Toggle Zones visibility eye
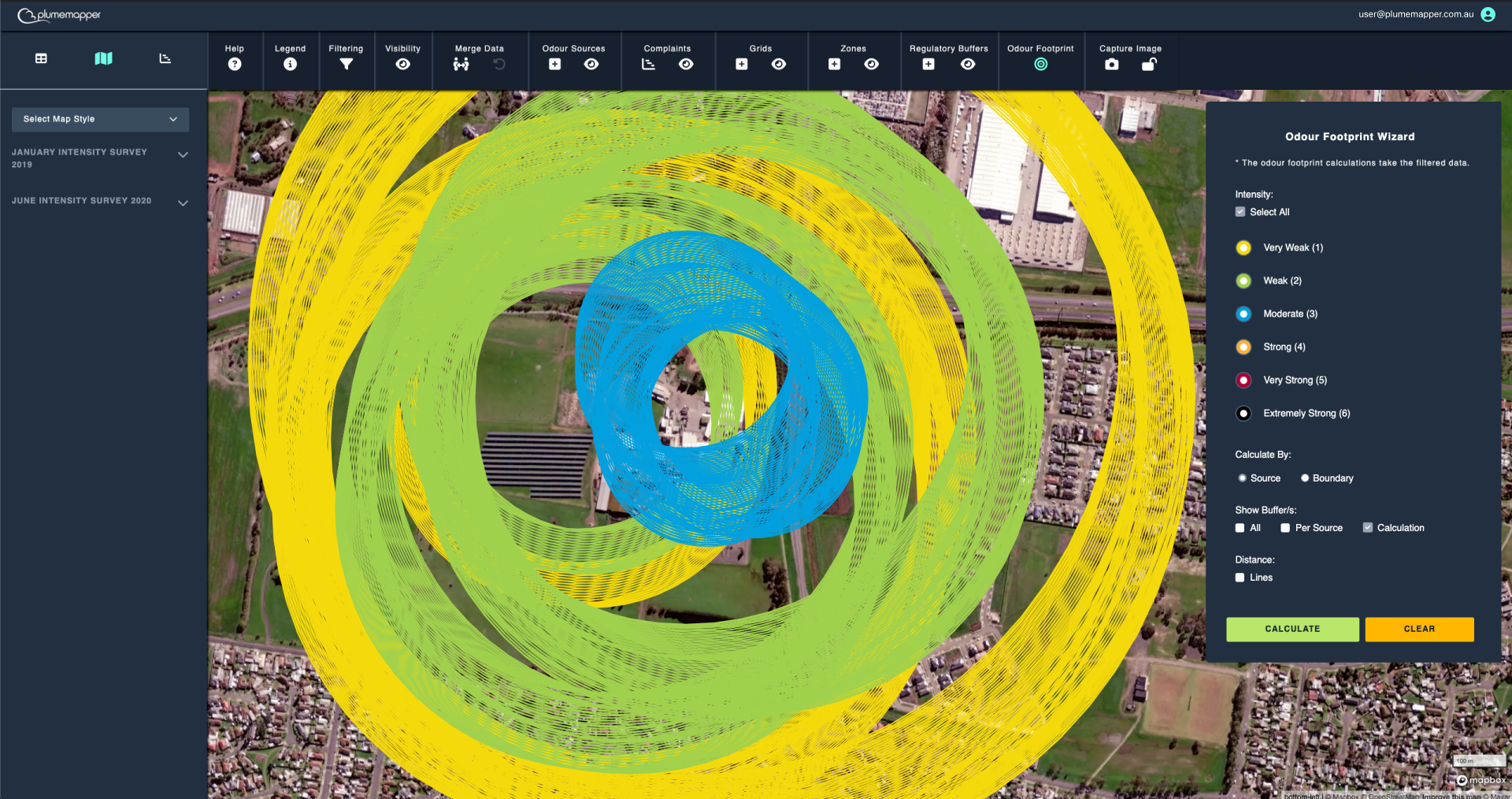 [x=872, y=65]
